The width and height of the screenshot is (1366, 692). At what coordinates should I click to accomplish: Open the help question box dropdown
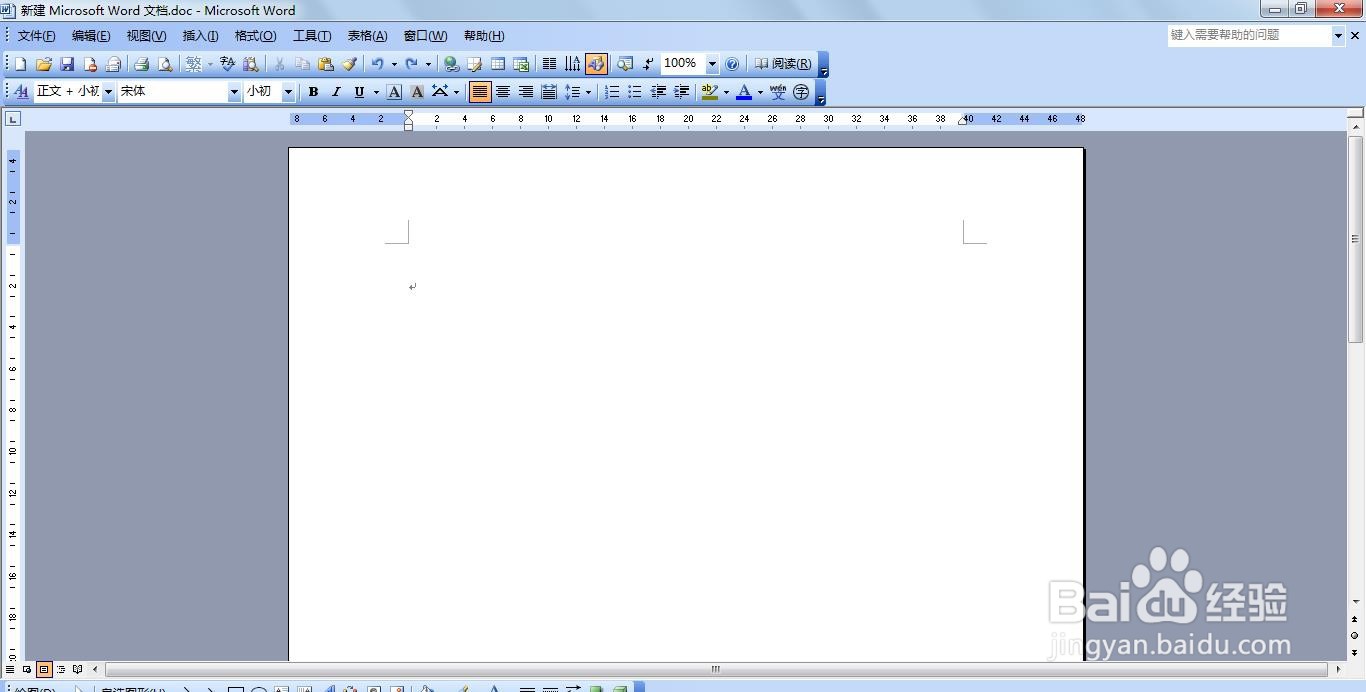tap(1338, 35)
